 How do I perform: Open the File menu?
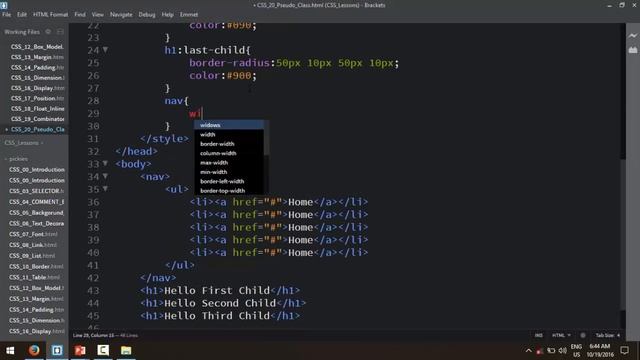click(x=7, y=14)
